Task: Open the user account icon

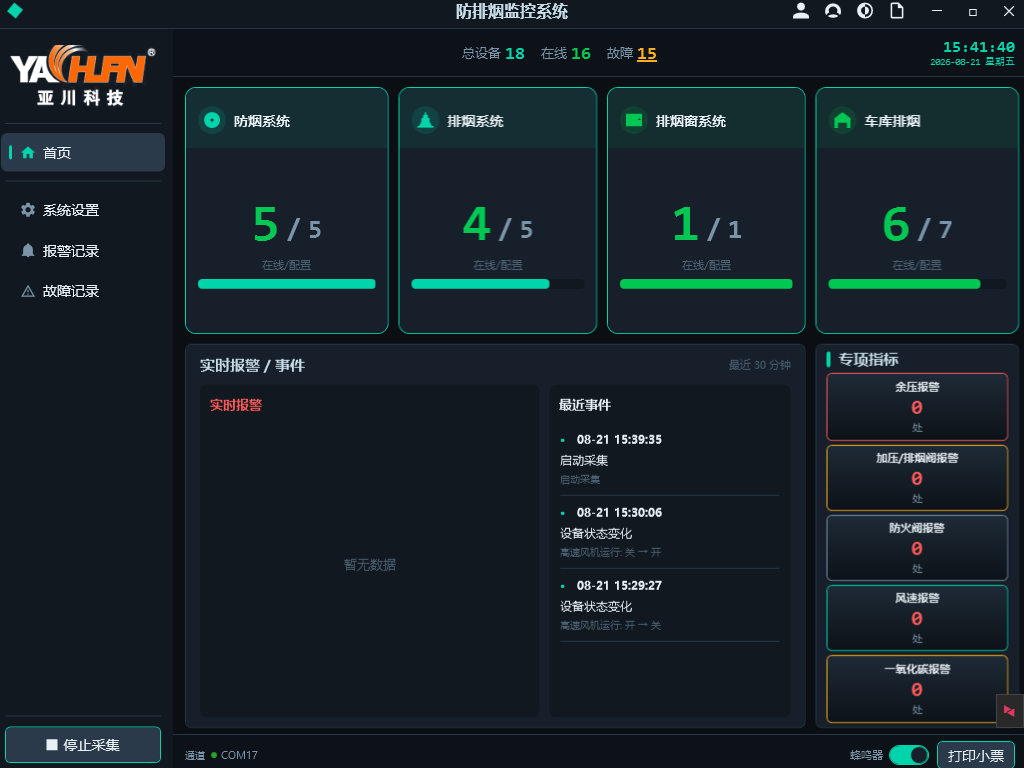Action: [x=801, y=10]
